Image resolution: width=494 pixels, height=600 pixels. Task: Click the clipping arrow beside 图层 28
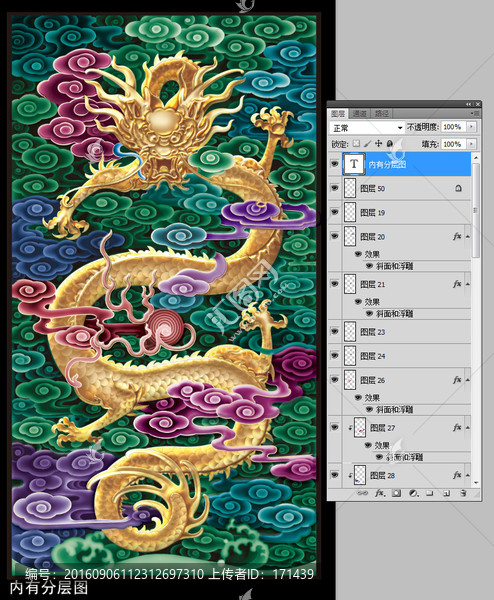point(350,475)
